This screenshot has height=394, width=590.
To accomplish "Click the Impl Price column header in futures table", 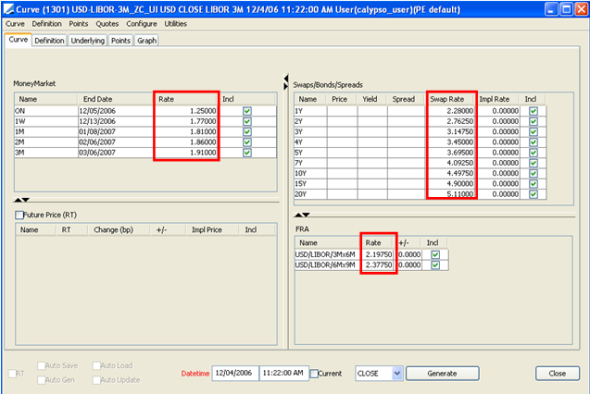I will pos(212,230).
